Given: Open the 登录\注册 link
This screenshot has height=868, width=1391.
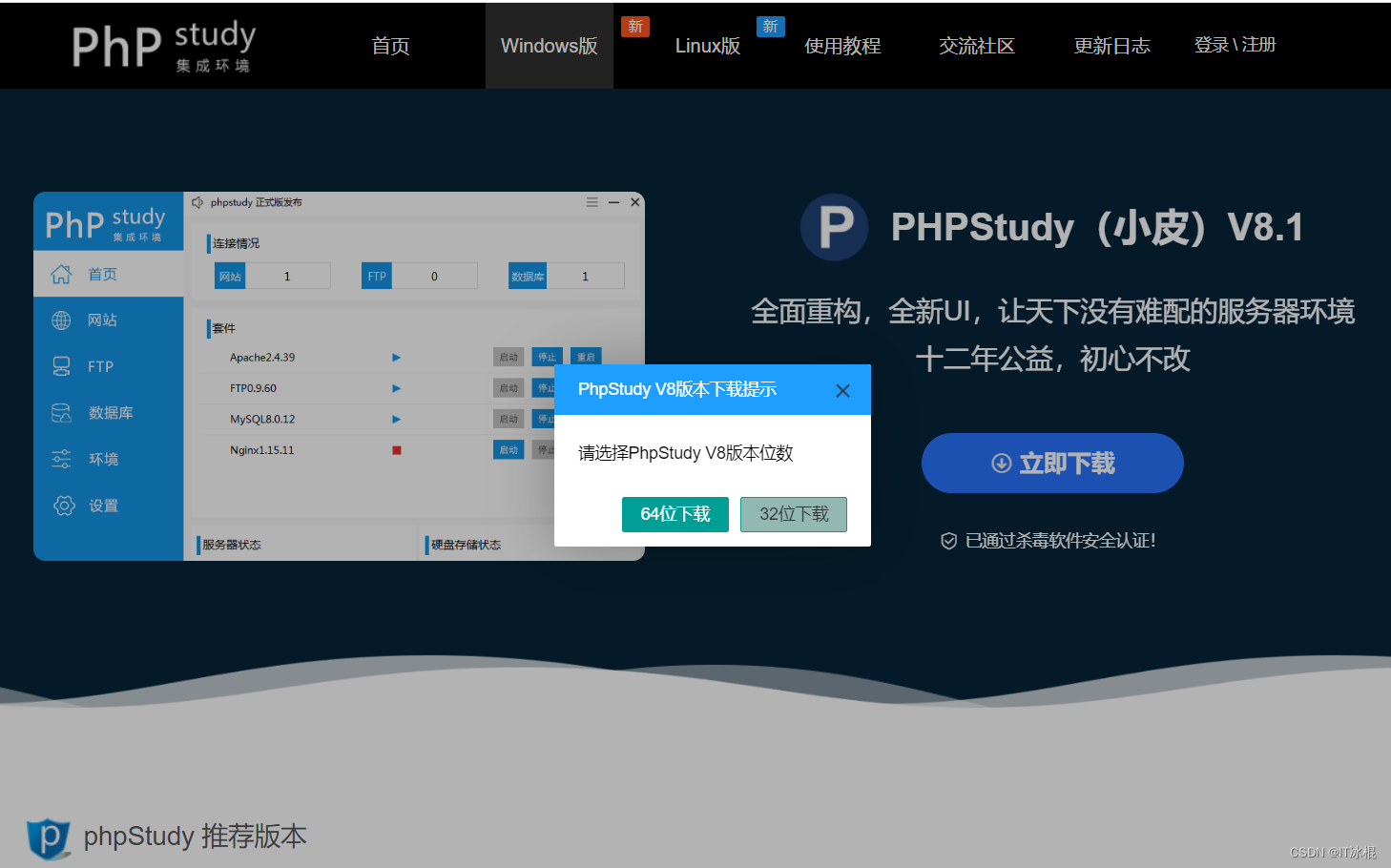Looking at the screenshot, I should pyautogui.click(x=1235, y=43).
